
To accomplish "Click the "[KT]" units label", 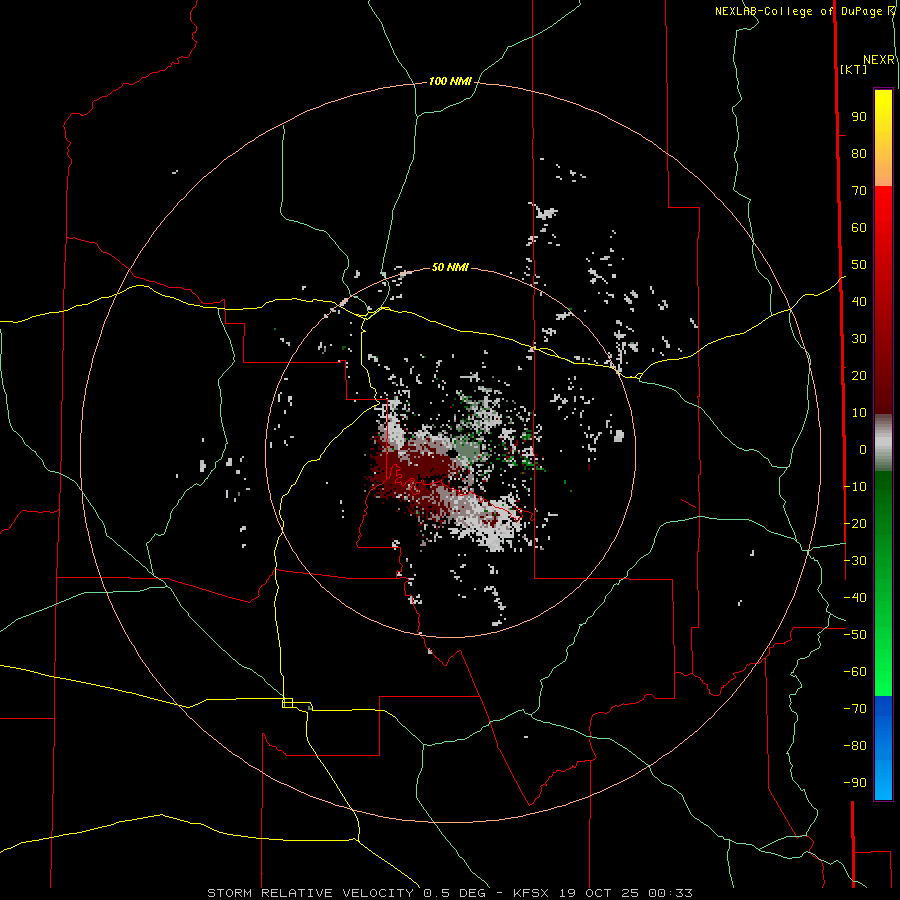I will 854,69.
